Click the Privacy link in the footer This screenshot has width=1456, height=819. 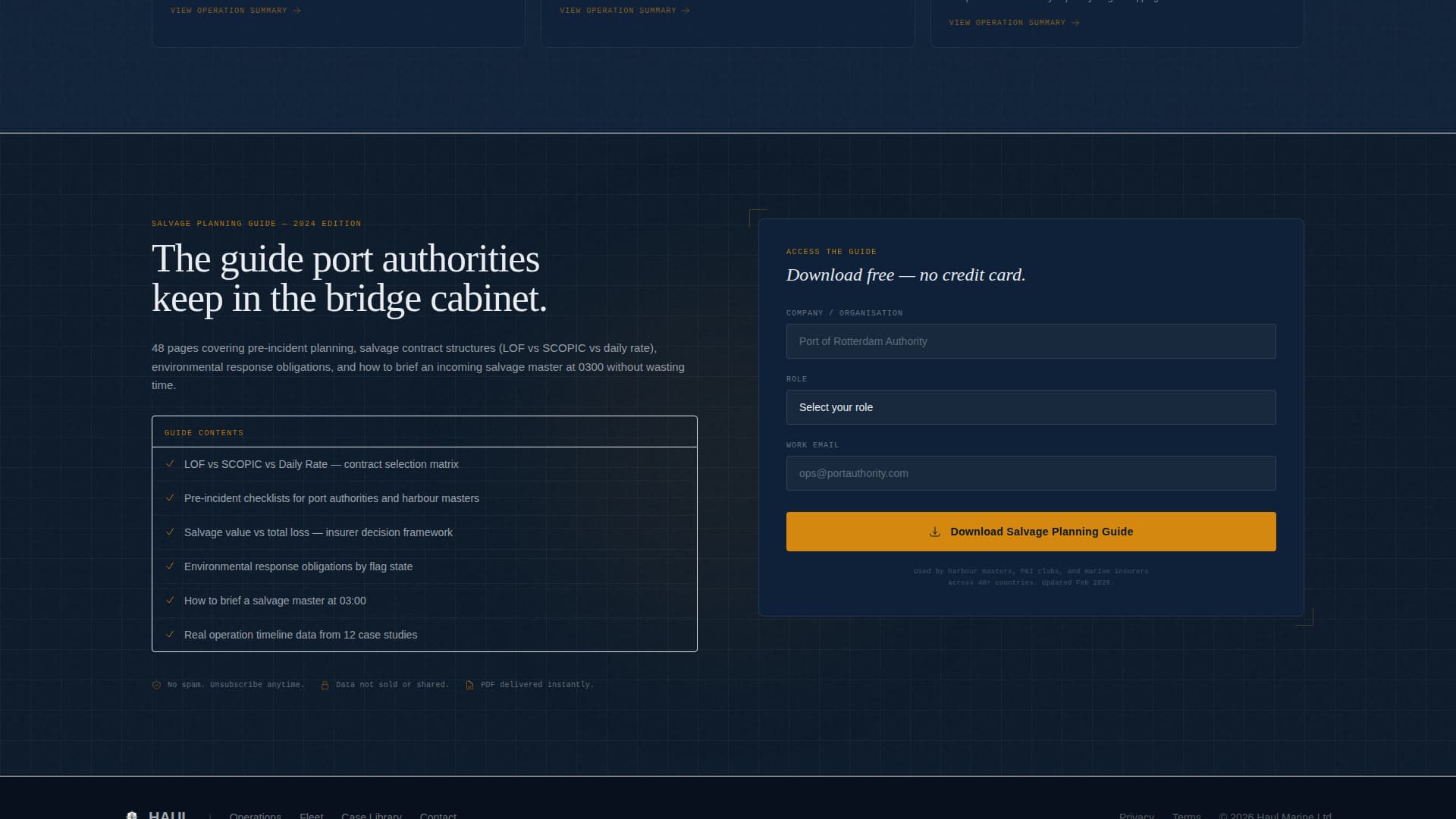pyautogui.click(x=1136, y=816)
